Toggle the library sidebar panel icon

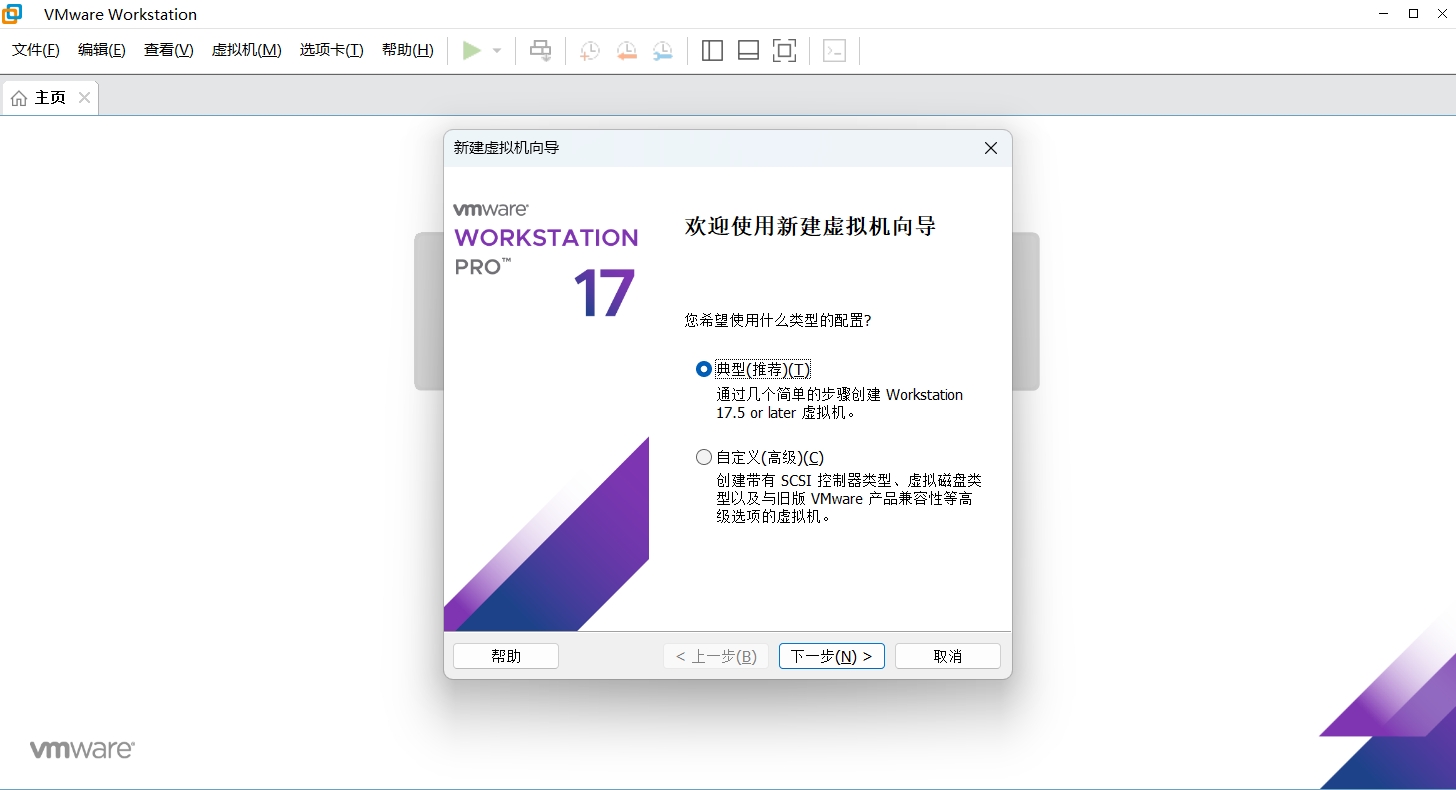point(712,51)
